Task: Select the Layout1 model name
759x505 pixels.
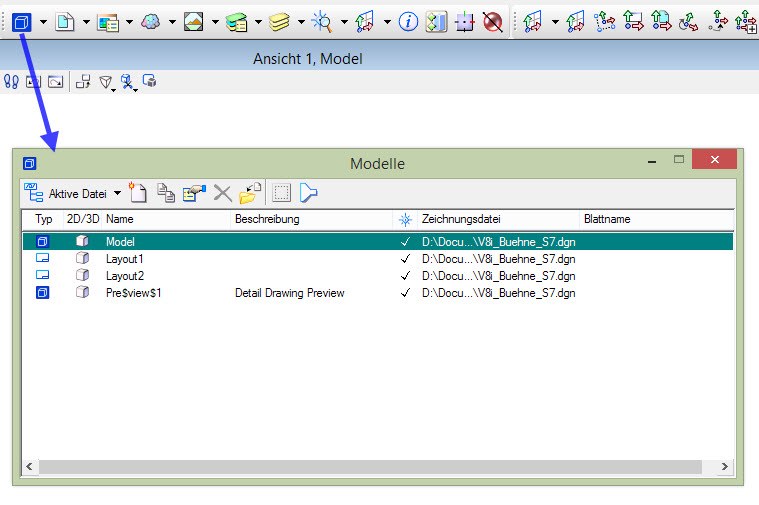Action: [x=124, y=259]
